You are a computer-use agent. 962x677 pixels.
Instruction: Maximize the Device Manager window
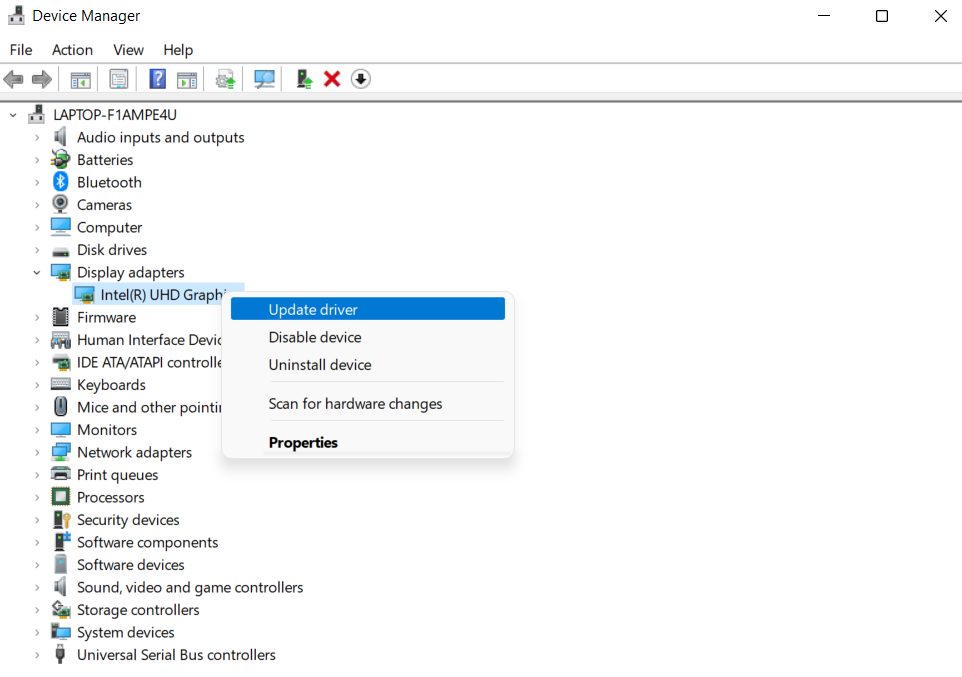882,16
